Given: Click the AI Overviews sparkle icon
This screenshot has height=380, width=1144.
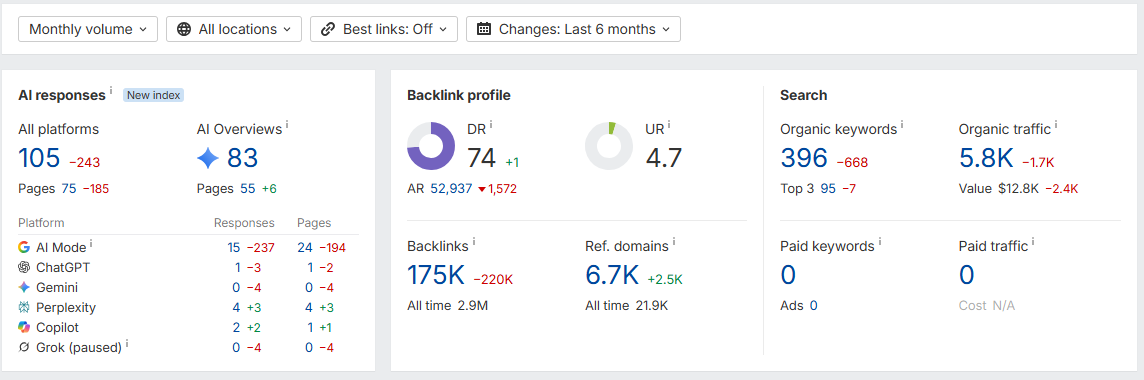Looking at the screenshot, I should coord(208,158).
